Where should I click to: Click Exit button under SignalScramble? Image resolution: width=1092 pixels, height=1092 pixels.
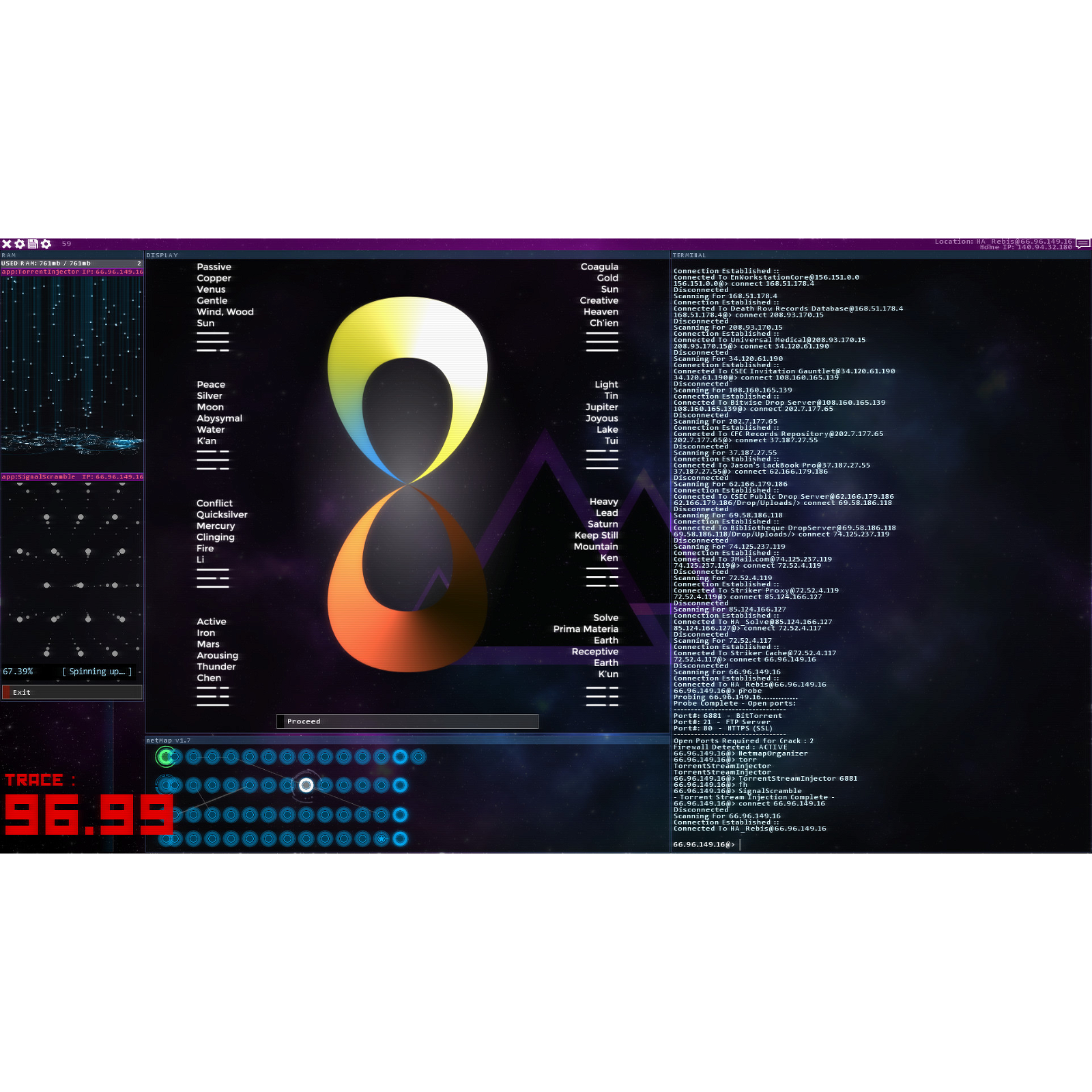click(x=72, y=692)
